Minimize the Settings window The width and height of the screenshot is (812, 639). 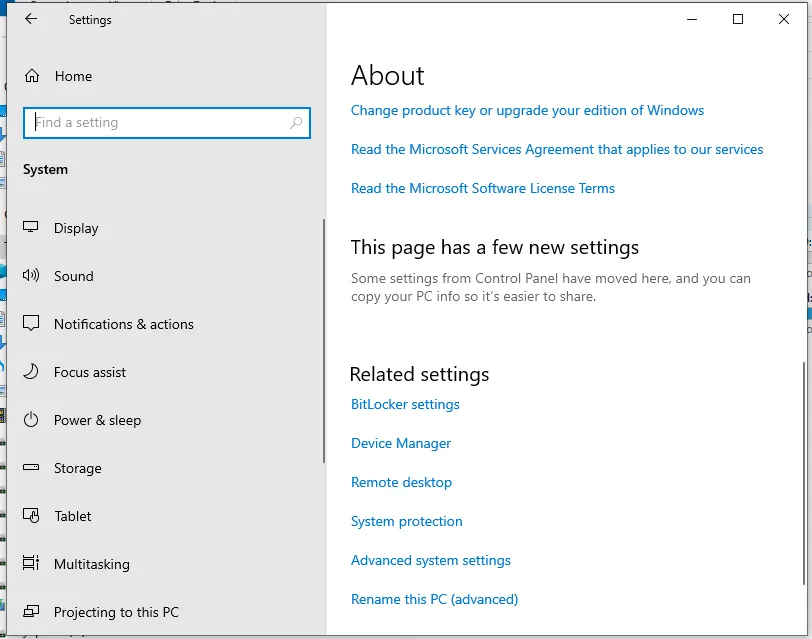click(x=692, y=20)
